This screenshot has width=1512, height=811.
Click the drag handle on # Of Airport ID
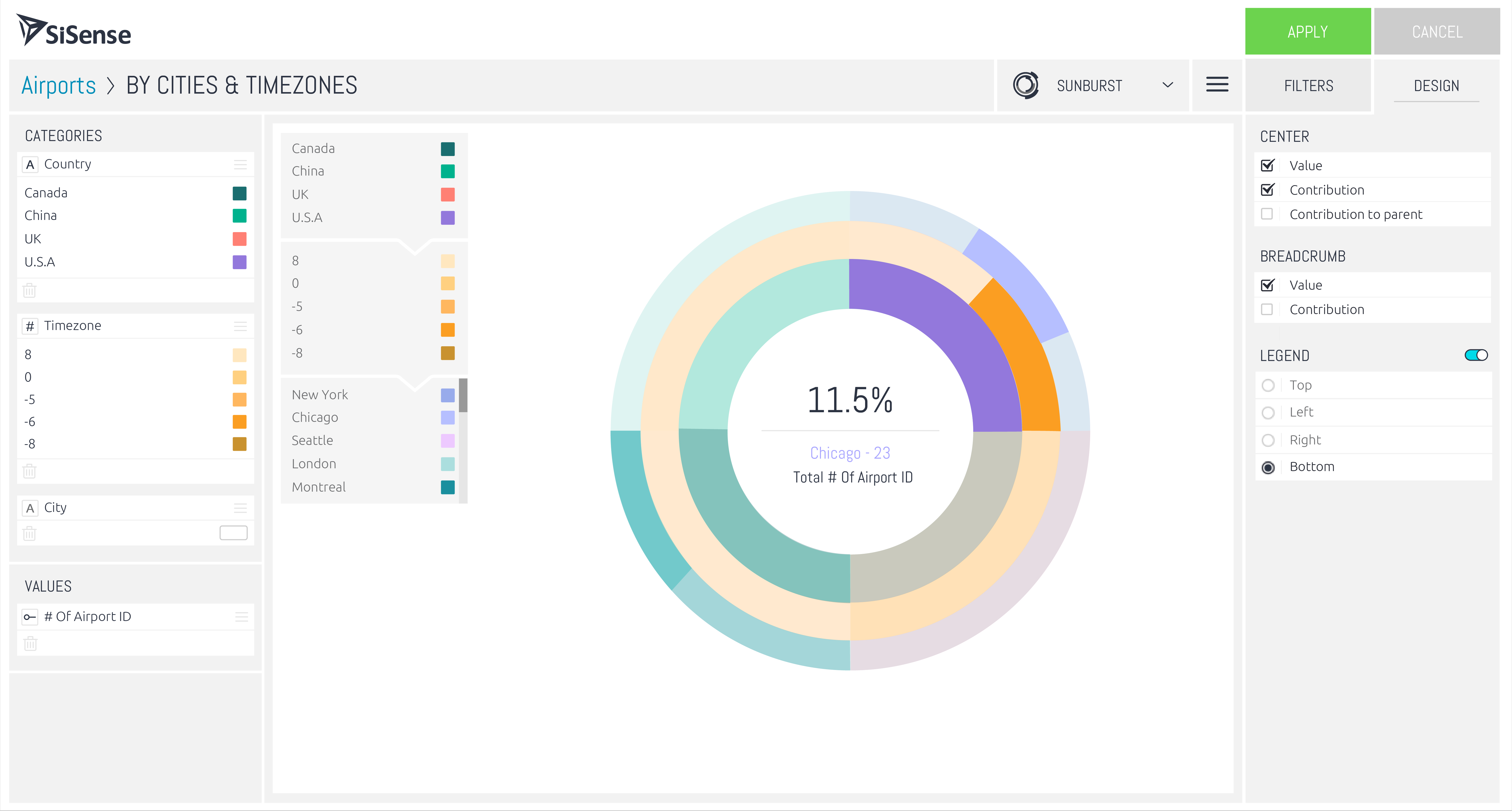[241, 617]
